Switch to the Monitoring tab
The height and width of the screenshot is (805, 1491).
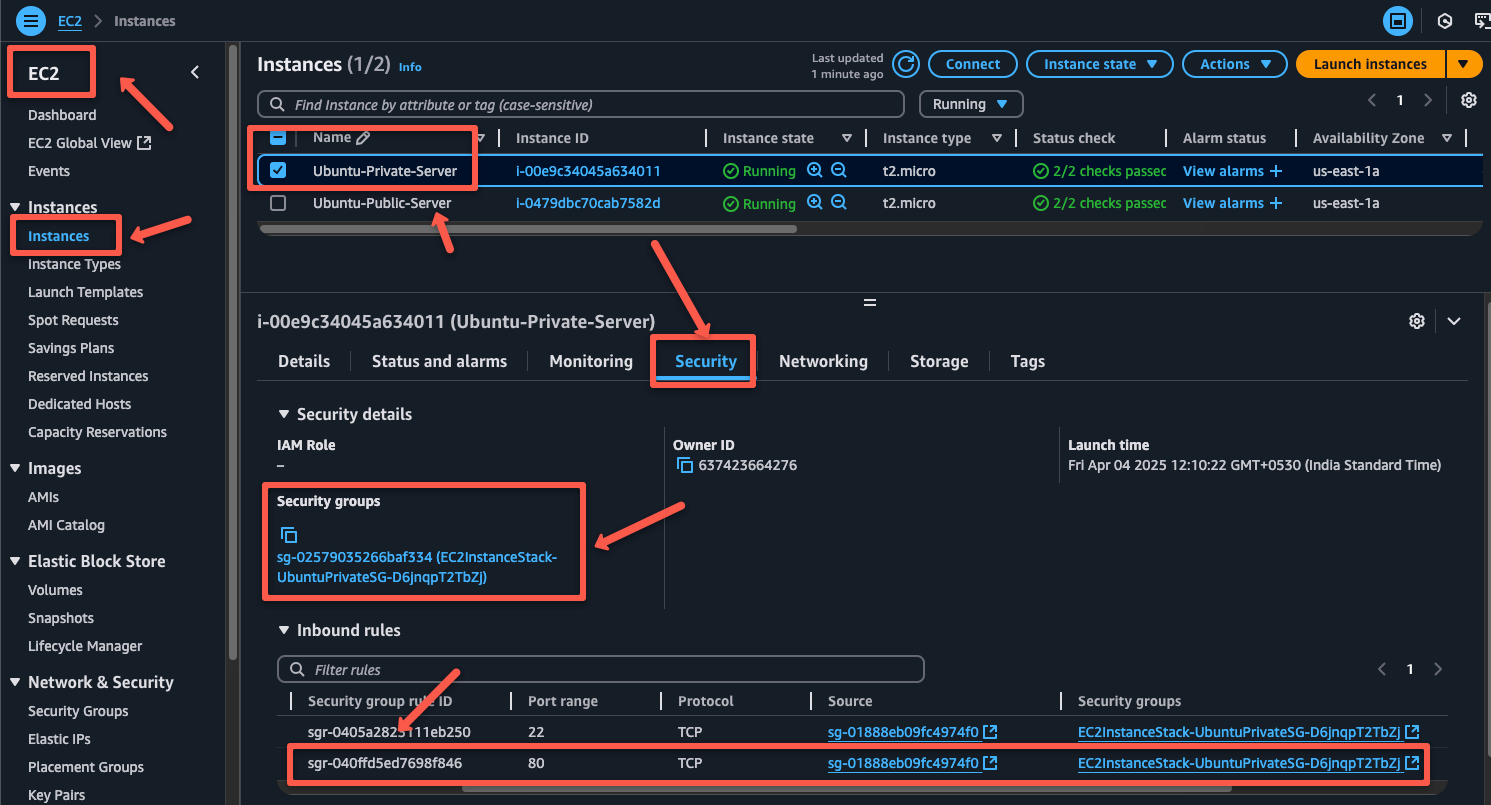point(591,361)
